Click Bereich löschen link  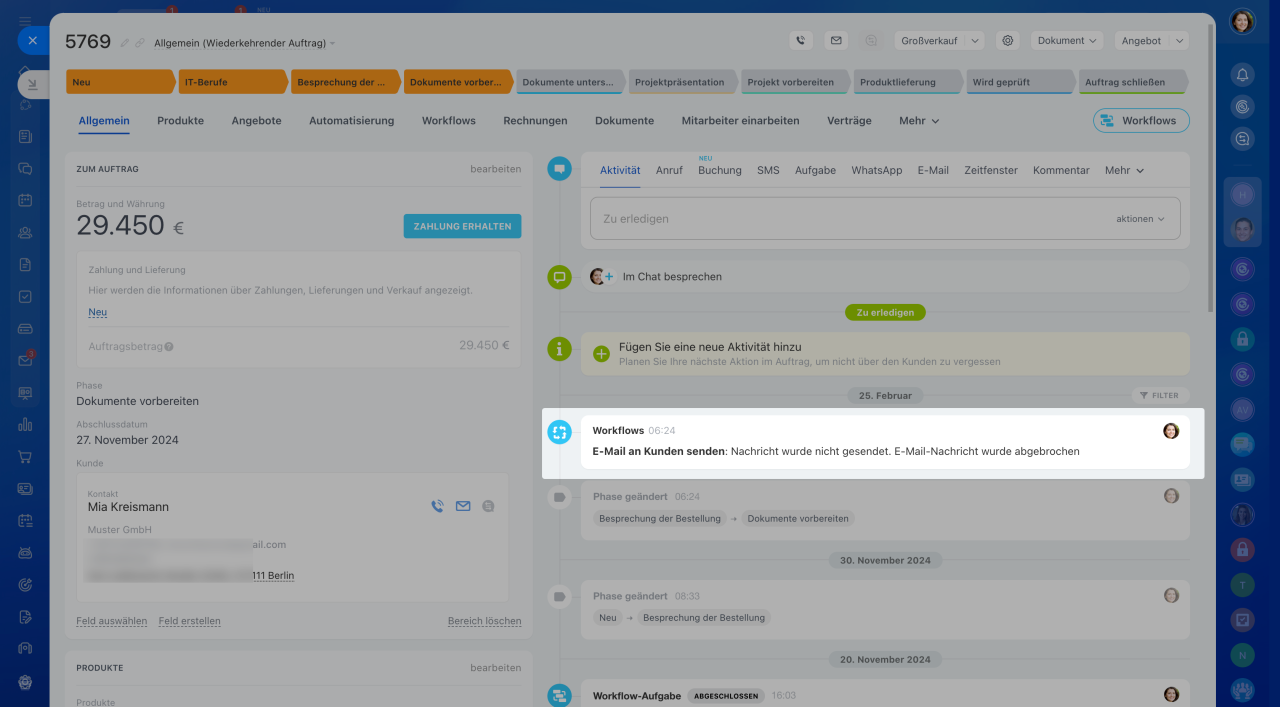[484, 621]
